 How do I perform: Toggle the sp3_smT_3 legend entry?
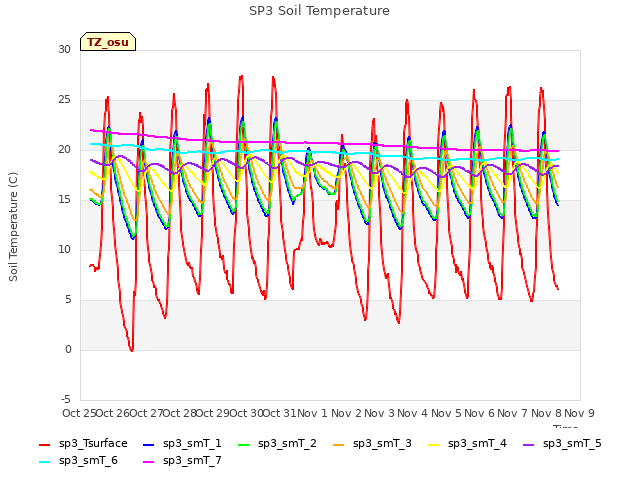372,444
